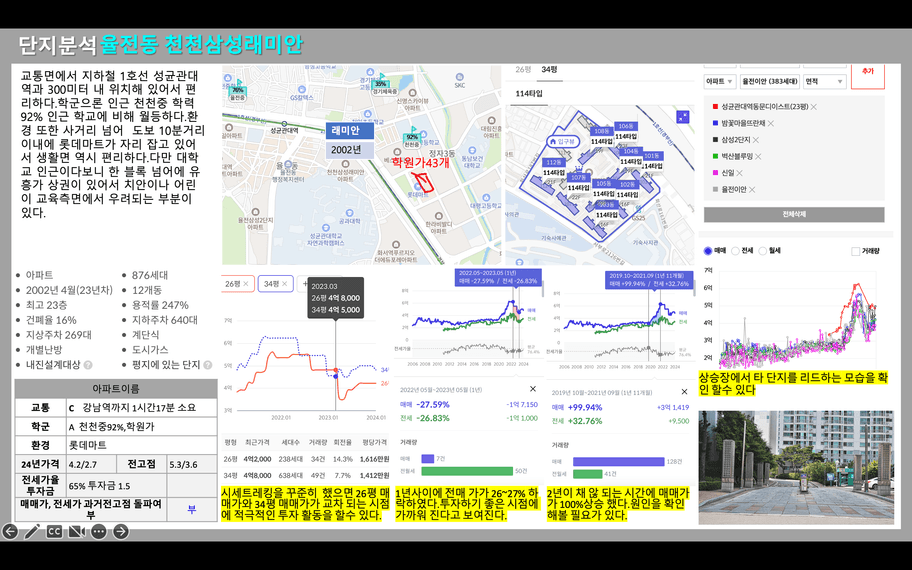Screen dimensions: 912x570
Task: Open the 아파트 type dropdown
Action: coord(719,82)
